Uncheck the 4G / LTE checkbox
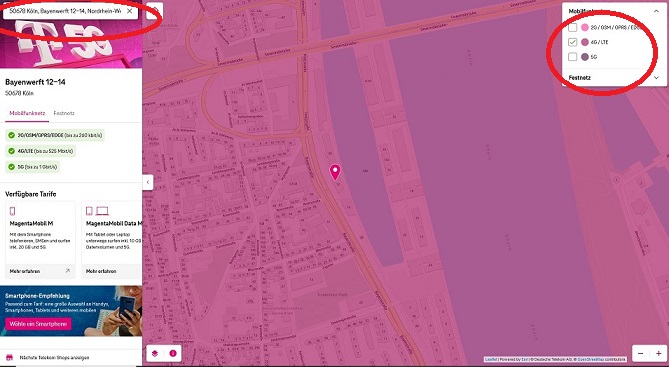The width and height of the screenshot is (669, 367). click(573, 42)
